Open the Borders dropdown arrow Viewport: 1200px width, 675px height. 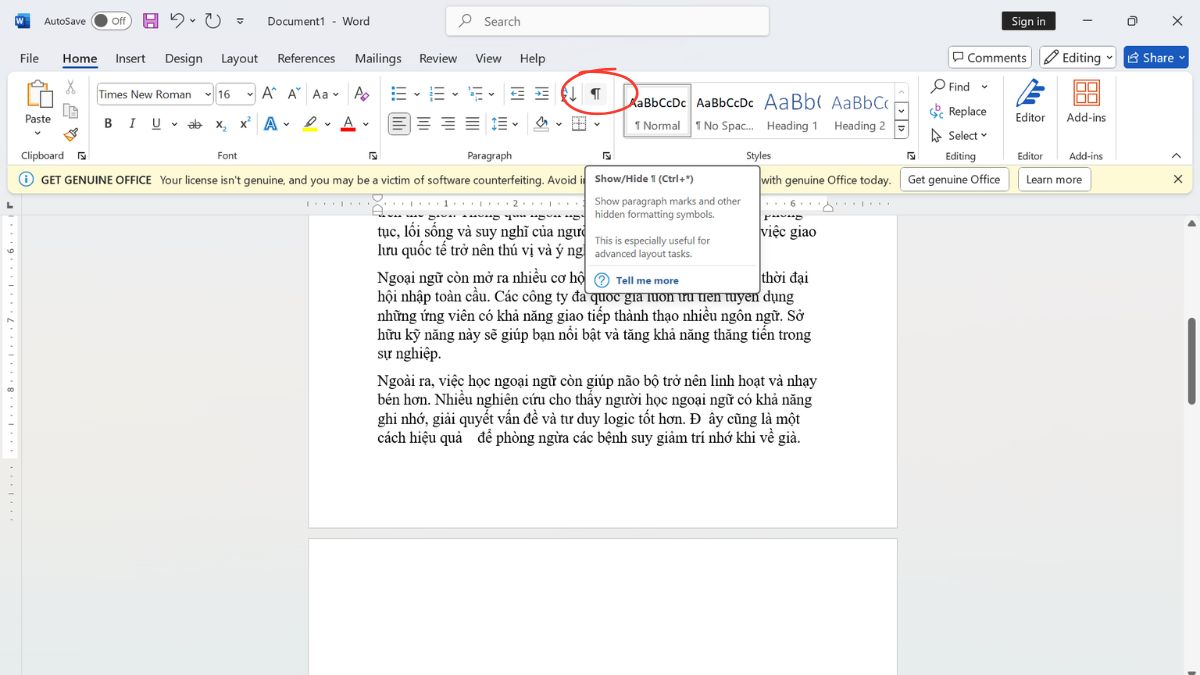[x=595, y=124]
